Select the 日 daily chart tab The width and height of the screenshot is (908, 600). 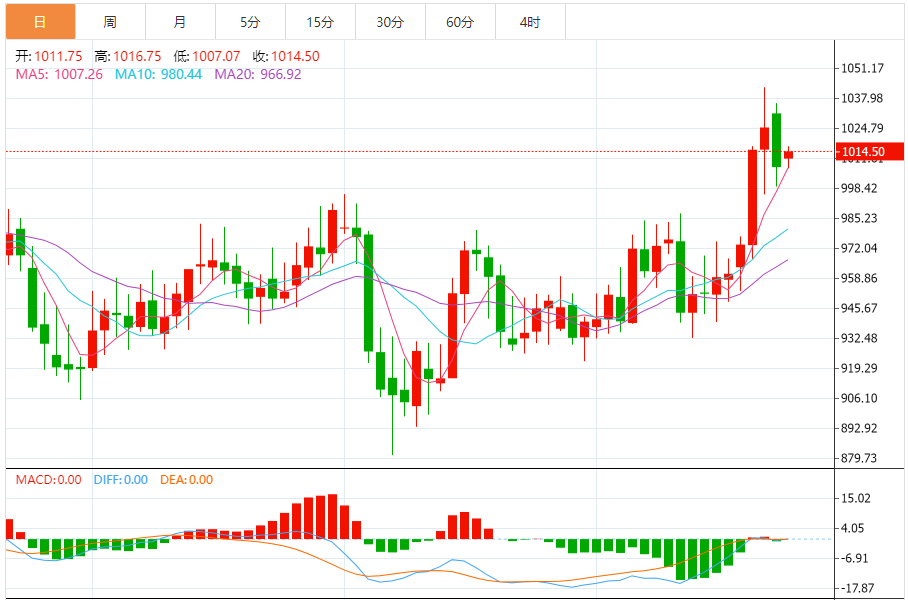[x=41, y=22]
